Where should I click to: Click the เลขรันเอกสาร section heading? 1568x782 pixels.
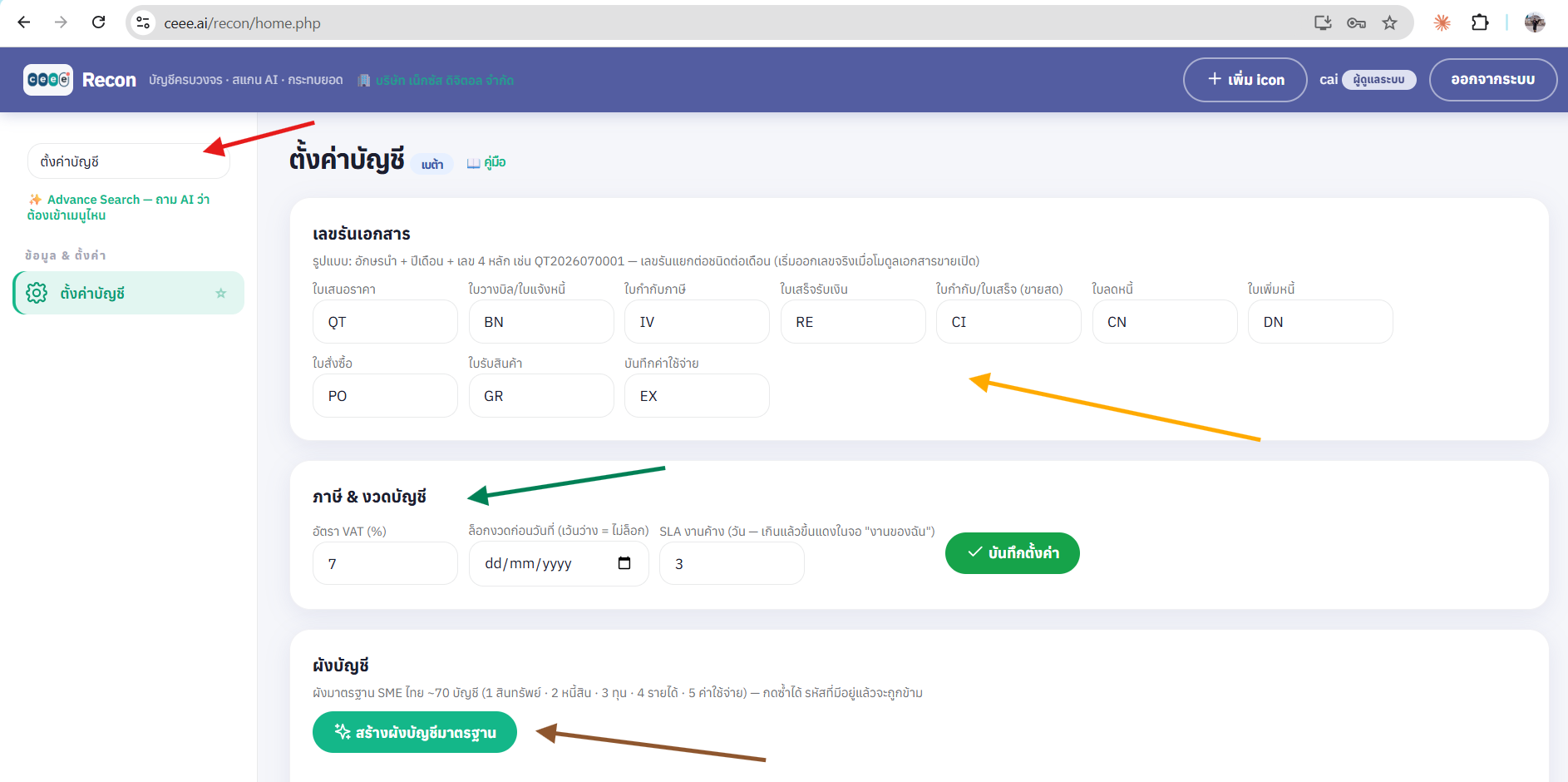[362, 234]
